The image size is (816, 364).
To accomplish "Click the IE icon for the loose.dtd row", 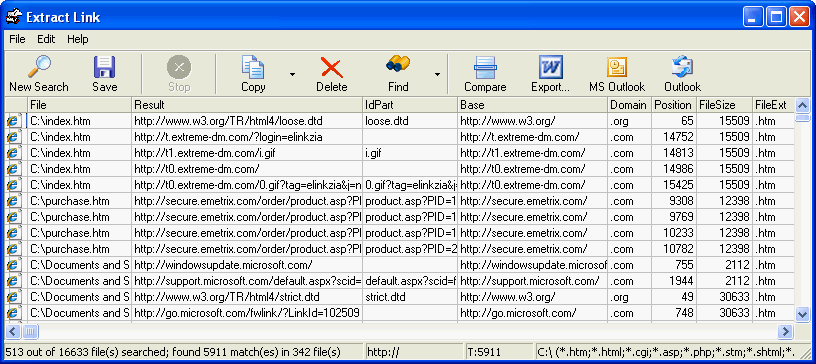I will [x=13, y=121].
